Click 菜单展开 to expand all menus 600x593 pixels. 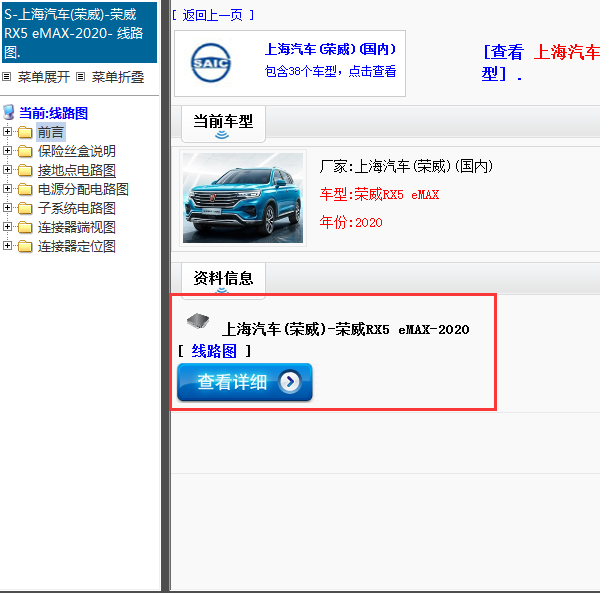click(44, 77)
